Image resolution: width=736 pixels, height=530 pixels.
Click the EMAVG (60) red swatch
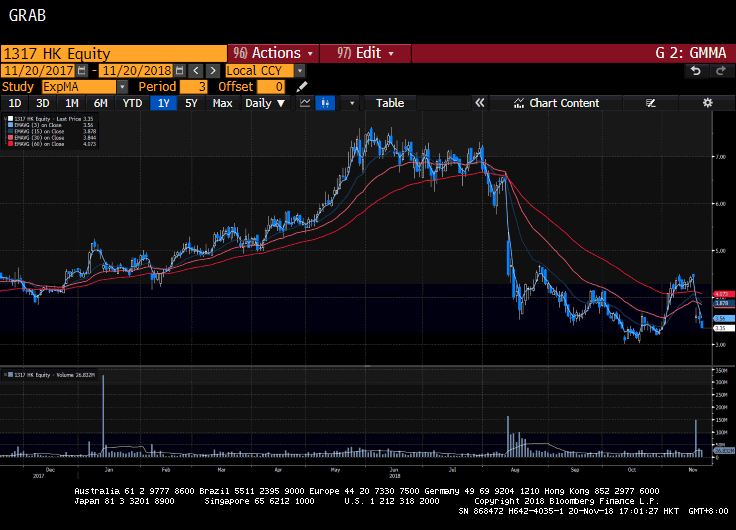coord(10,144)
